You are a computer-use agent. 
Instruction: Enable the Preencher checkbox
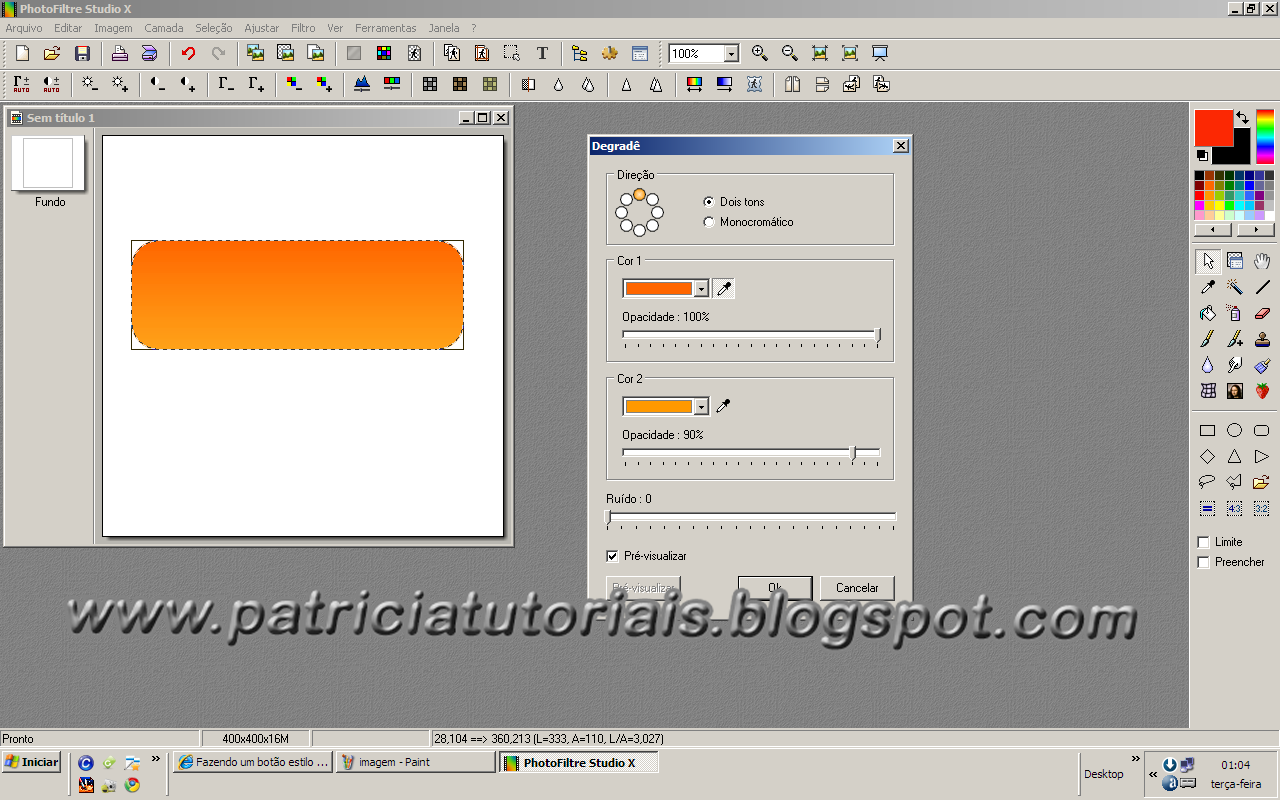[x=1203, y=562]
